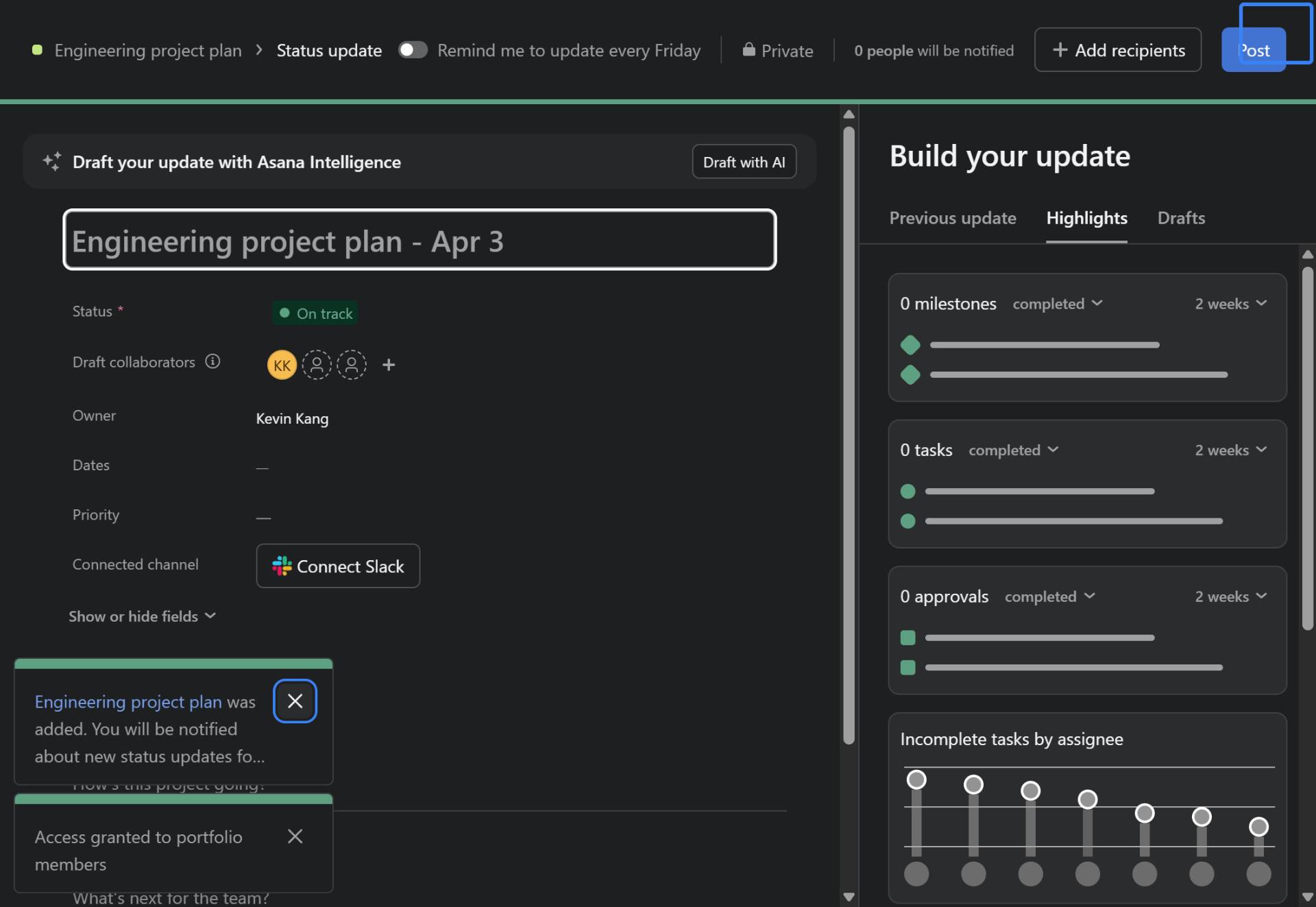1316x907 pixels.
Task: Click the second empty collaborator placeholder
Action: click(352, 365)
